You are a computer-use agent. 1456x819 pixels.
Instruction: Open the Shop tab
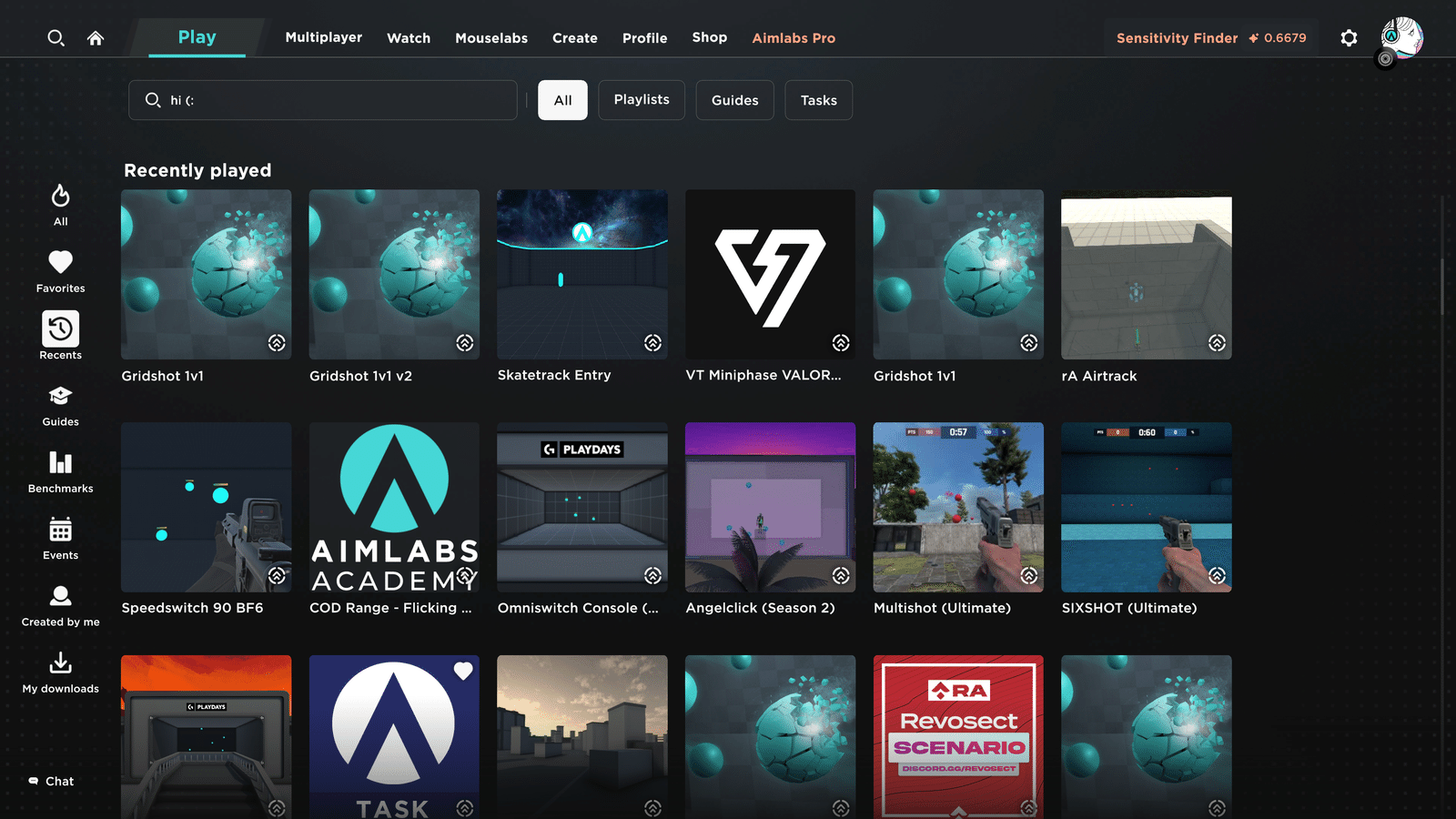pyautogui.click(x=710, y=37)
